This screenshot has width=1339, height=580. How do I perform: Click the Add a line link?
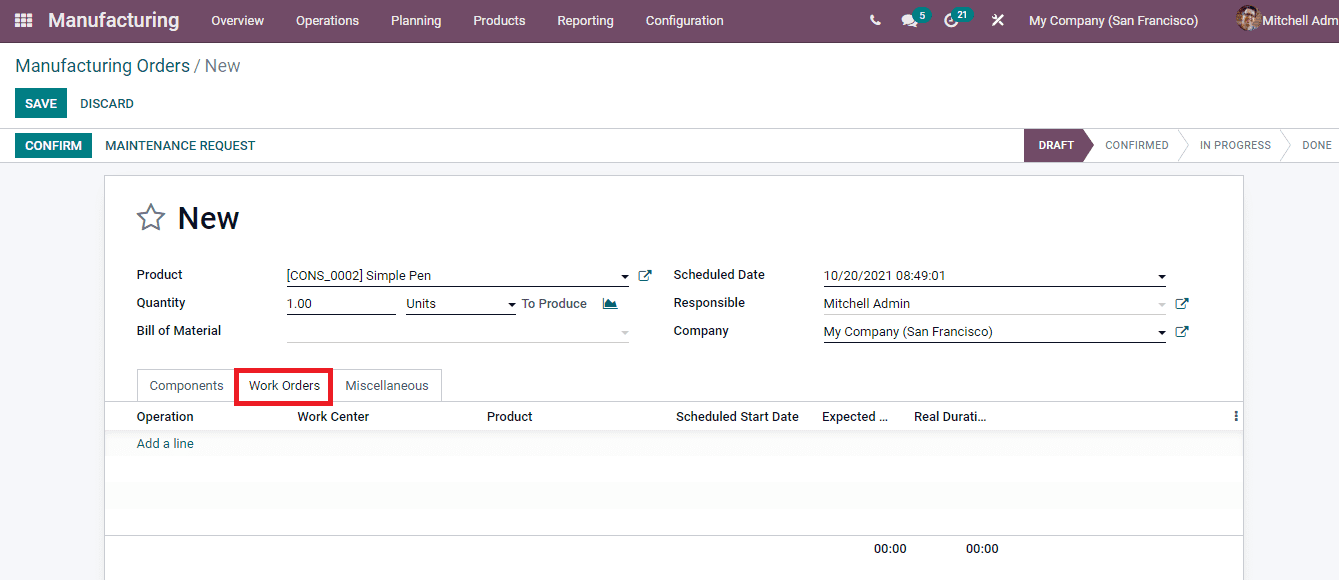tap(164, 443)
